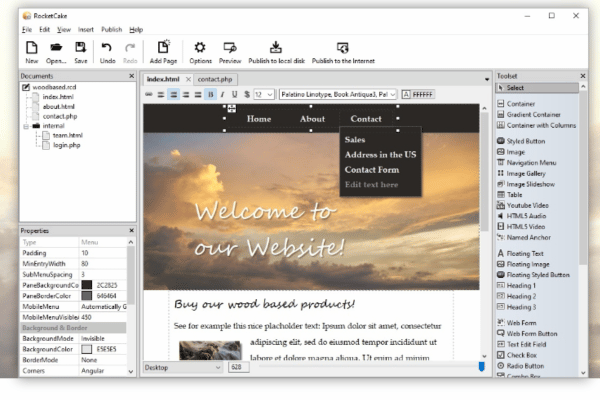600x400 pixels.
Task: Click the Add Page icon
Action: (163, 52)
